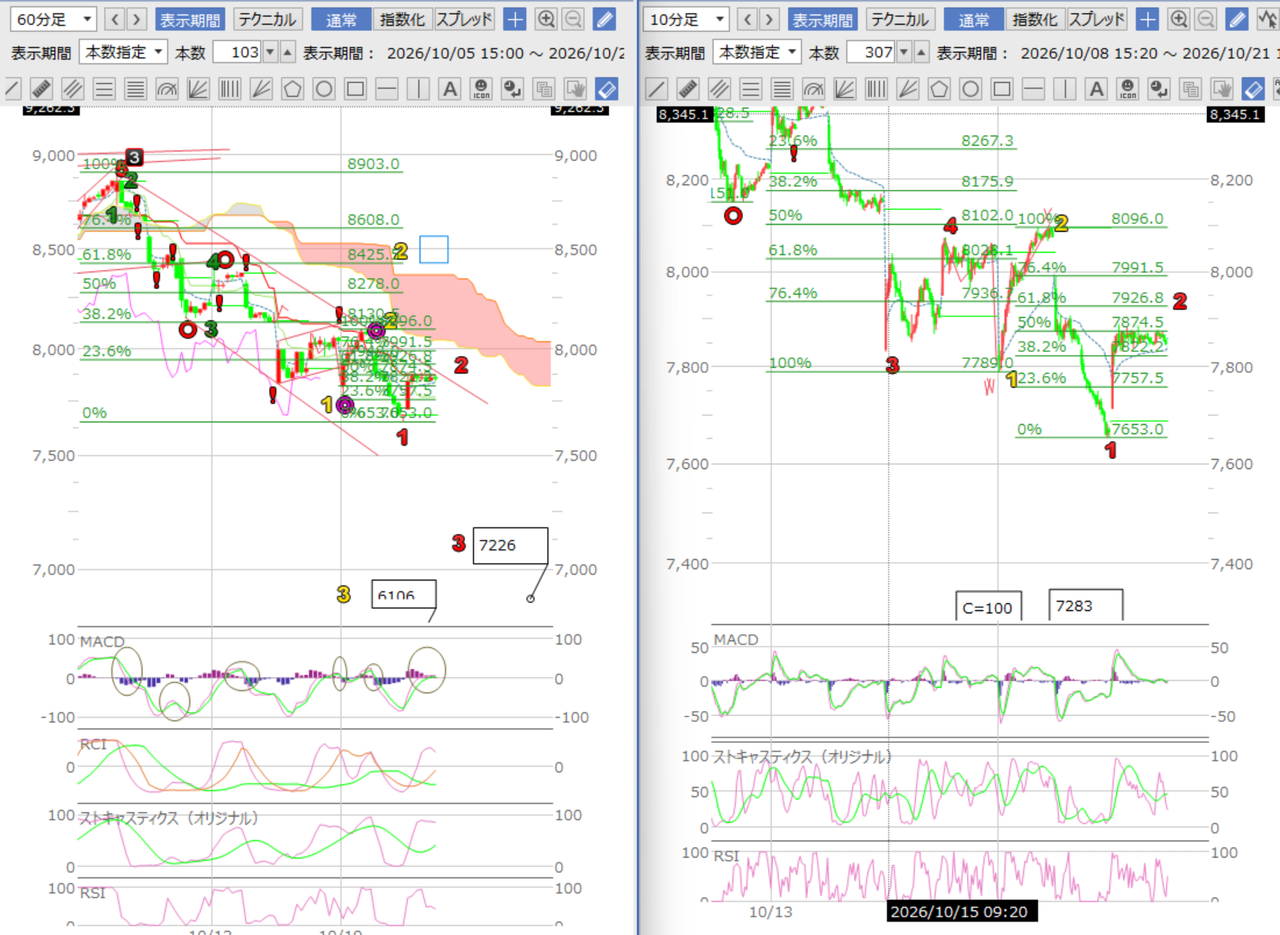The height and width of the screenshot is (935, 1280).
Task: Switch the 60分足 chart to スプレッド mode
Action: (x=464, y=19)
